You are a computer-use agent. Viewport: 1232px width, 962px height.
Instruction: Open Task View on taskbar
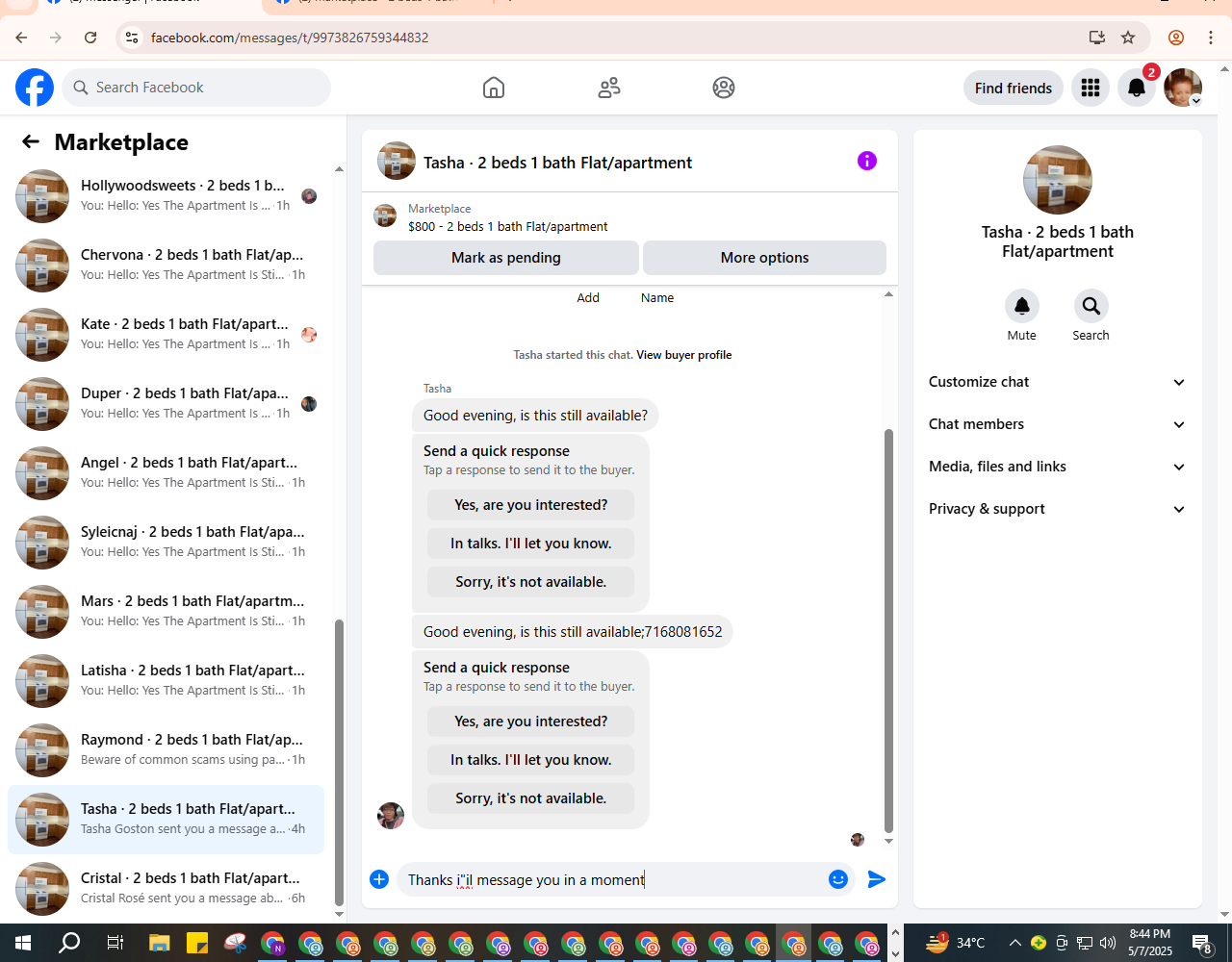115,943
